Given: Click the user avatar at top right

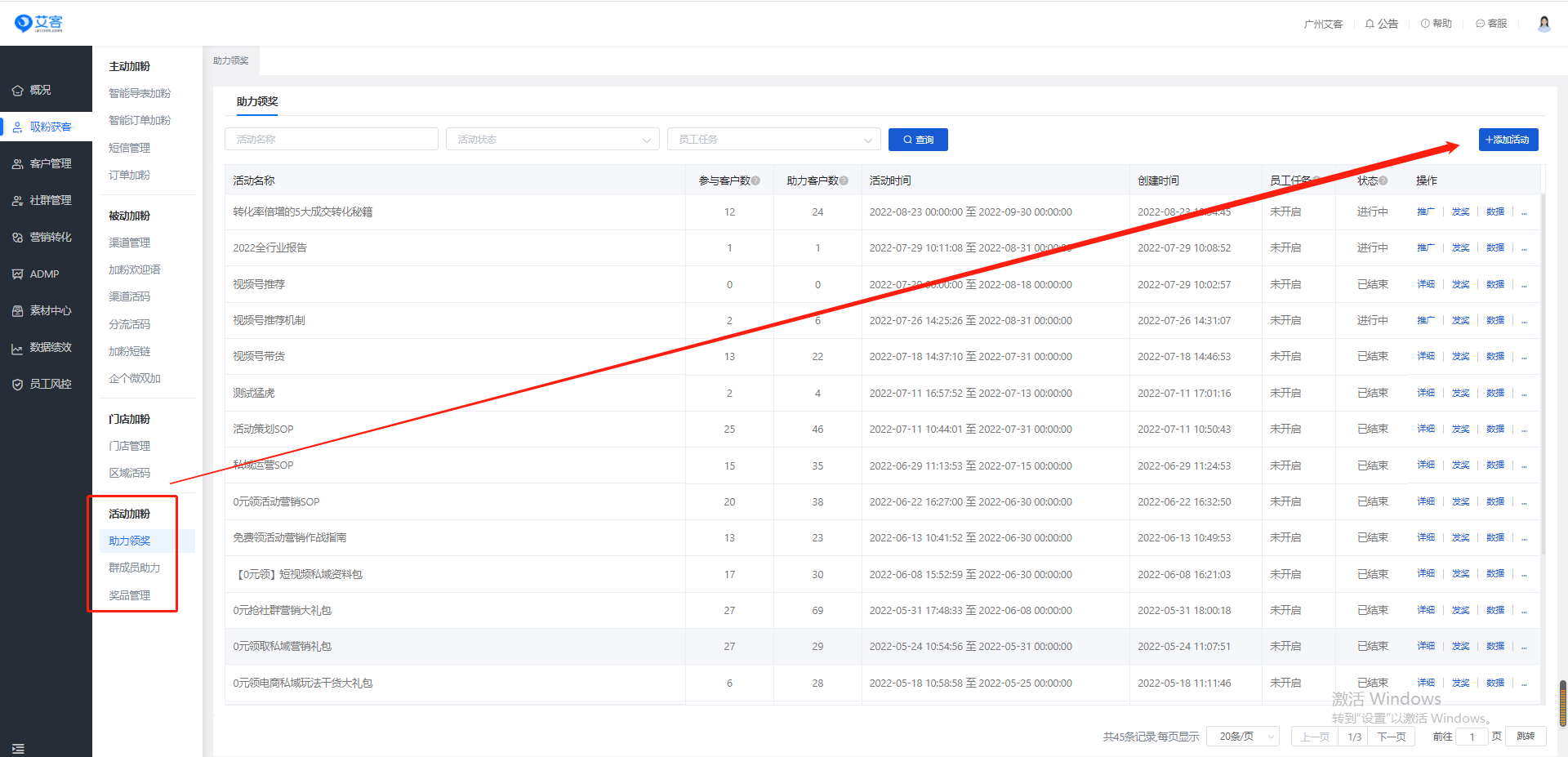Looking at the screenshot, I should pyautogui.click(x=1543, y=24).
